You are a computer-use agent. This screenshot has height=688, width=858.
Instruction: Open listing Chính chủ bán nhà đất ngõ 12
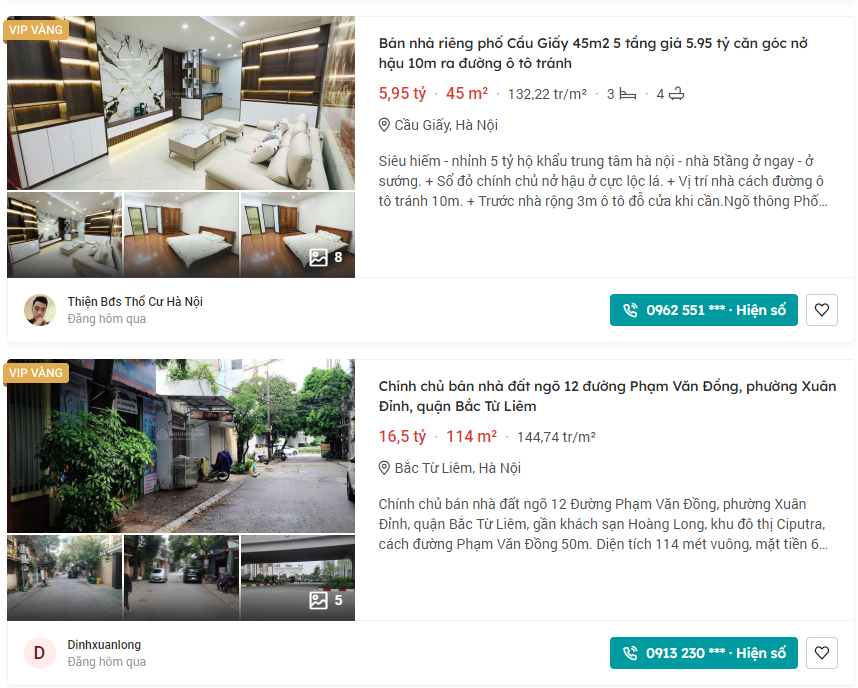[x=607, y=396]
